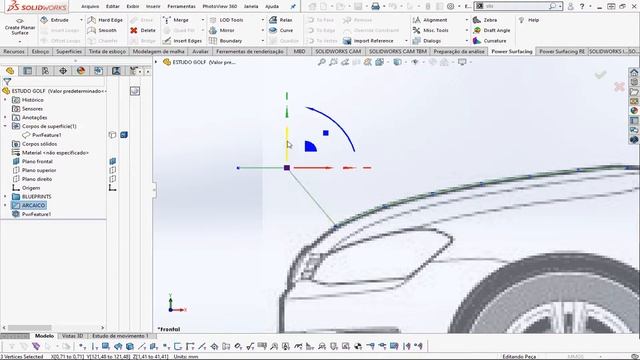The image size is (640, 360).
Task: Toggle blue appearance icon beside PwrFeature1 body
Action: (x=124, y=135)
